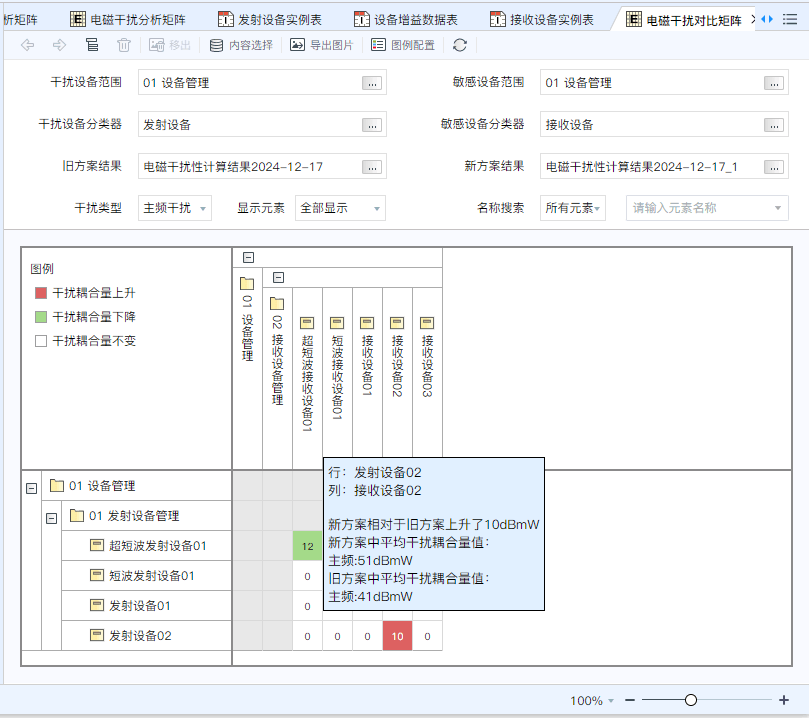Click the 旧方案结果 text field
The height and width of the screenshot is (718, 809).
coord(262,166)
